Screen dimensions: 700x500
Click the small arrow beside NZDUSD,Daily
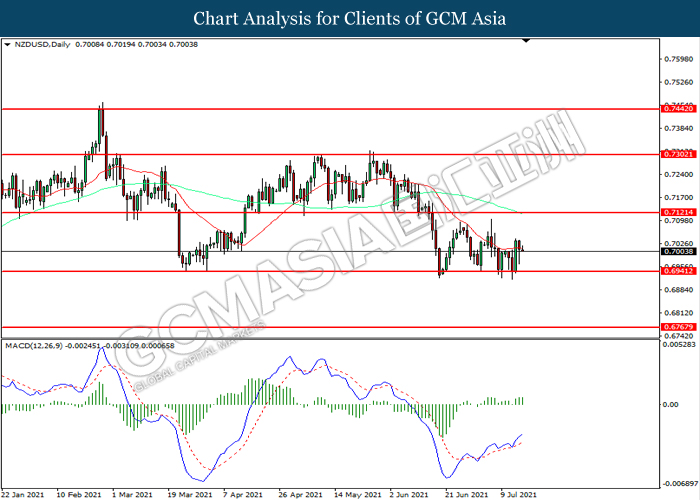pos(8,45)
